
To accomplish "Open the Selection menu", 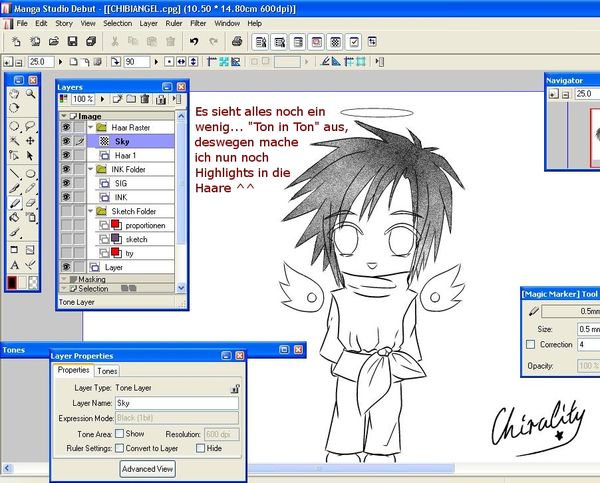I will tap(117, 23).
